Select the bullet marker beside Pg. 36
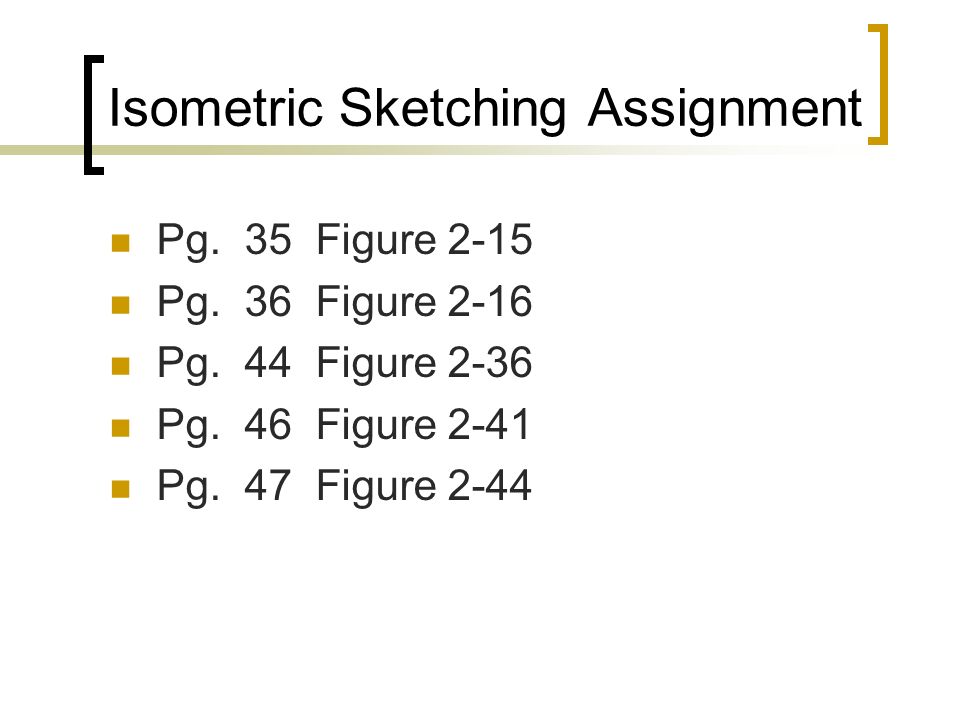The image size is (960, 720). pos(121,304)
